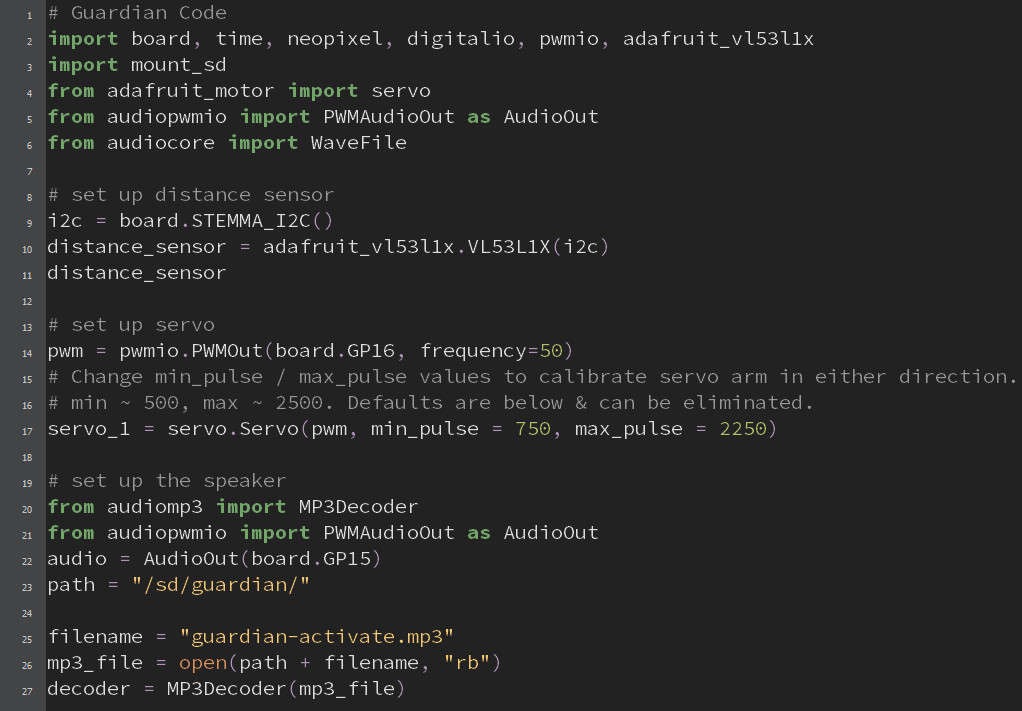
Task: Click the "# set up distance sensor" comment
Action: coord(191,195)
